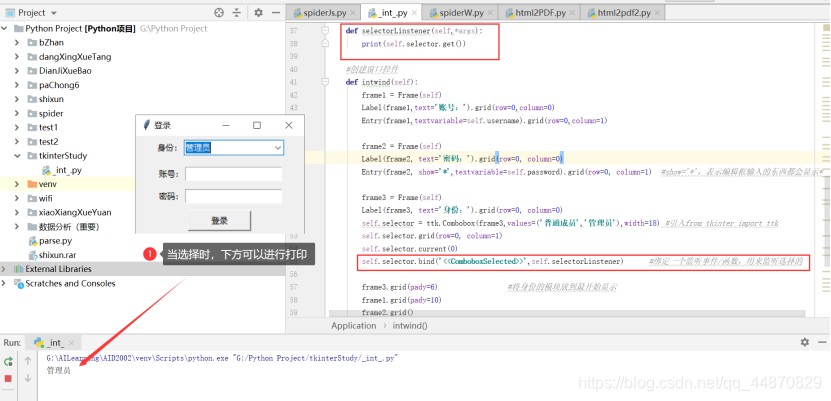Click Application in the editor breadcrumb
The width and height of the screenshot is (831, 401).
[353, 326]
